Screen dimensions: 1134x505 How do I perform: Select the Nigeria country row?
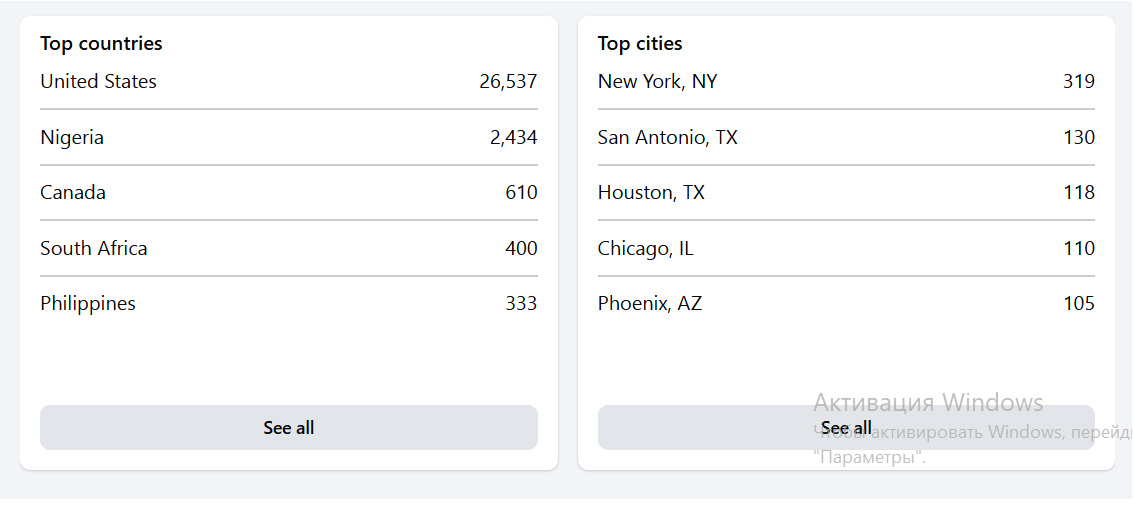[289, 137]
